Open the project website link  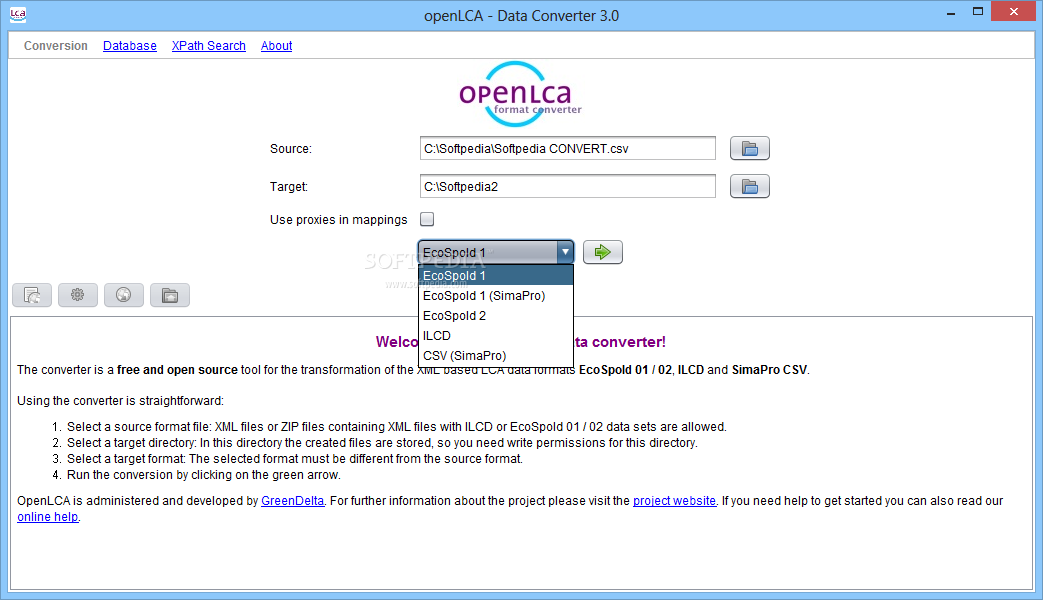click(674, 501)
